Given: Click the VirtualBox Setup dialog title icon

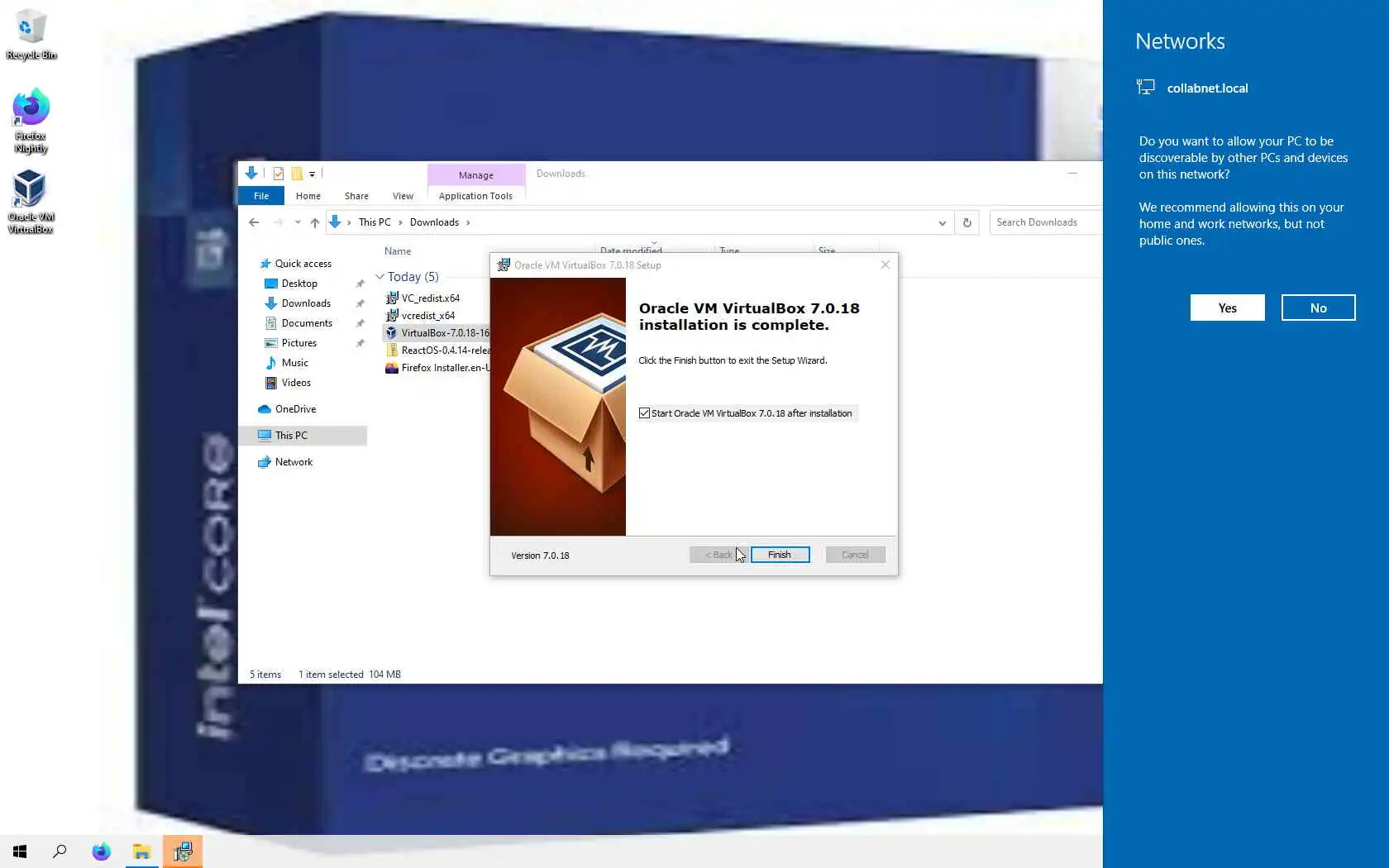Looking at the screenshot, I should (x=504, y=265).
